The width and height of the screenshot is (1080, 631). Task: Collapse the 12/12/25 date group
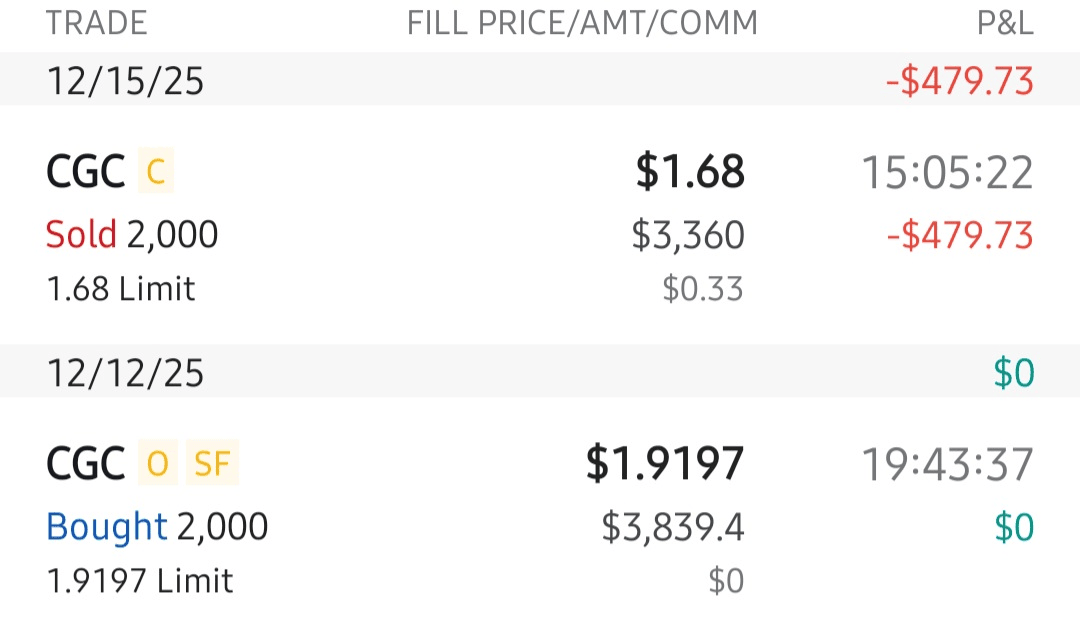point(125,373)
